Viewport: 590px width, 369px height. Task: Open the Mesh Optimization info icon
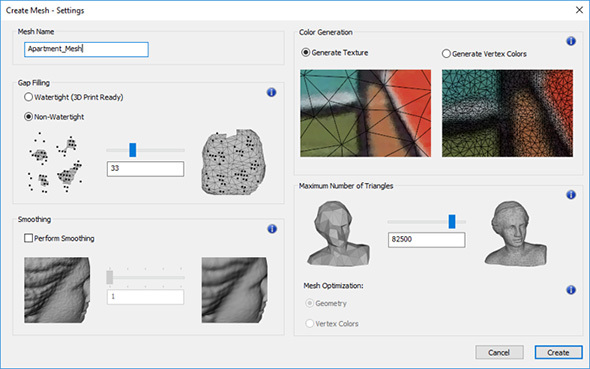click(x=571, y=290)
